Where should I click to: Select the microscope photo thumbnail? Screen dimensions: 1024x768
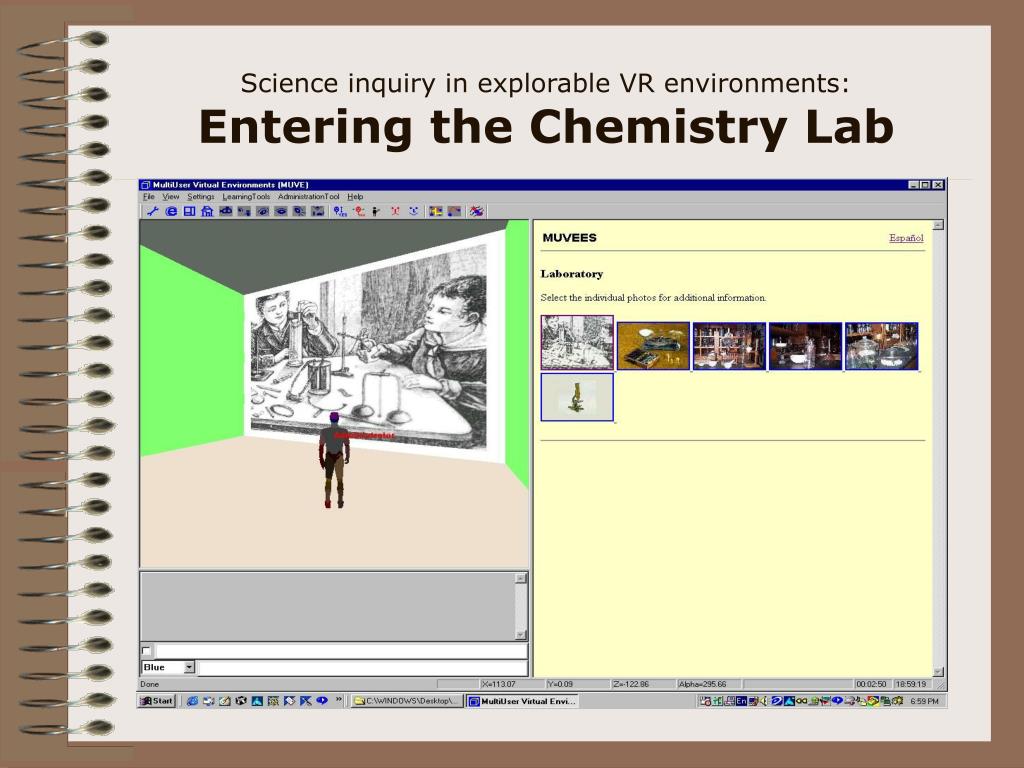click(x=577, y=397)
